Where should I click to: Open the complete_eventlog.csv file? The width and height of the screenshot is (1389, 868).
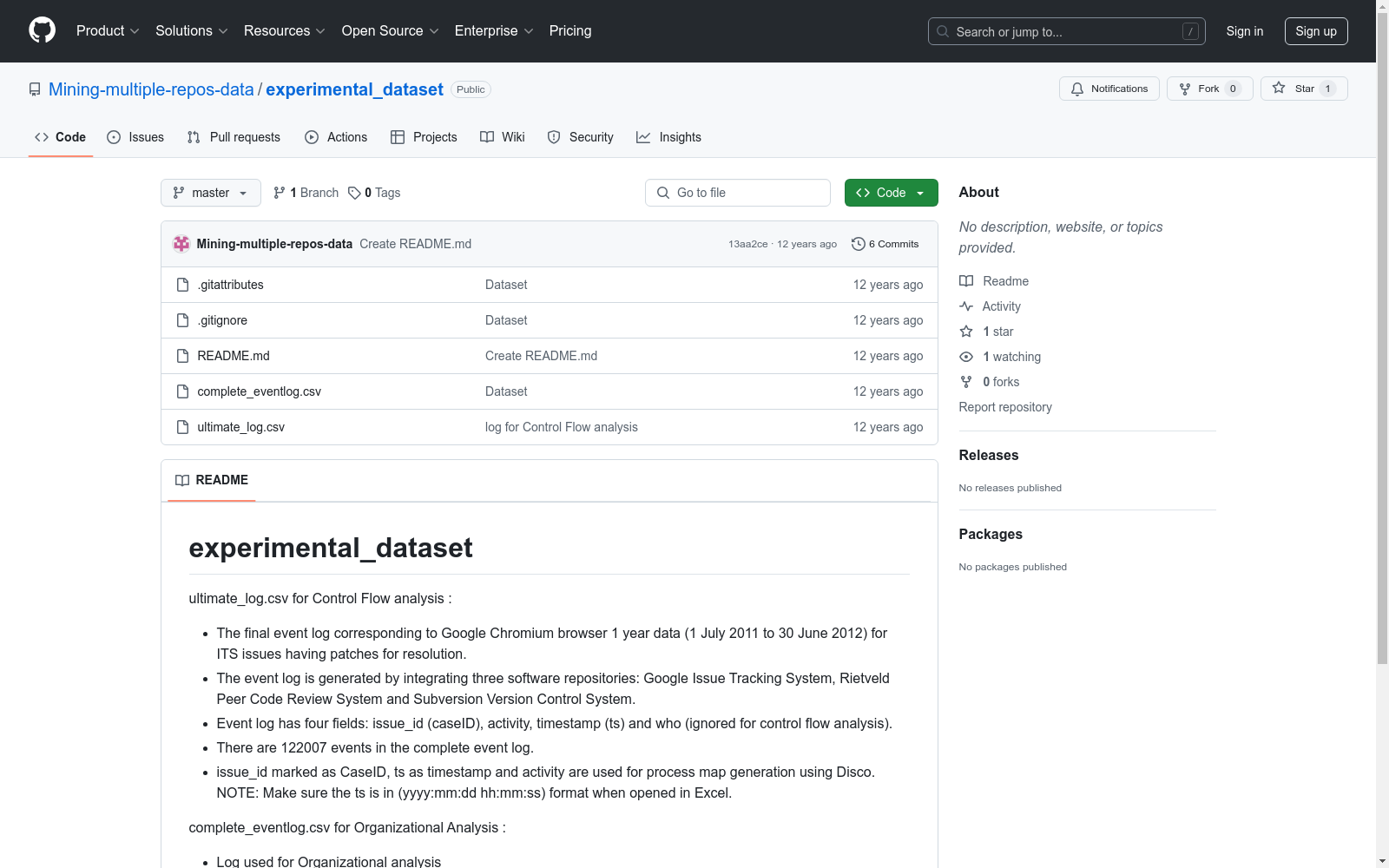[260, 391]
